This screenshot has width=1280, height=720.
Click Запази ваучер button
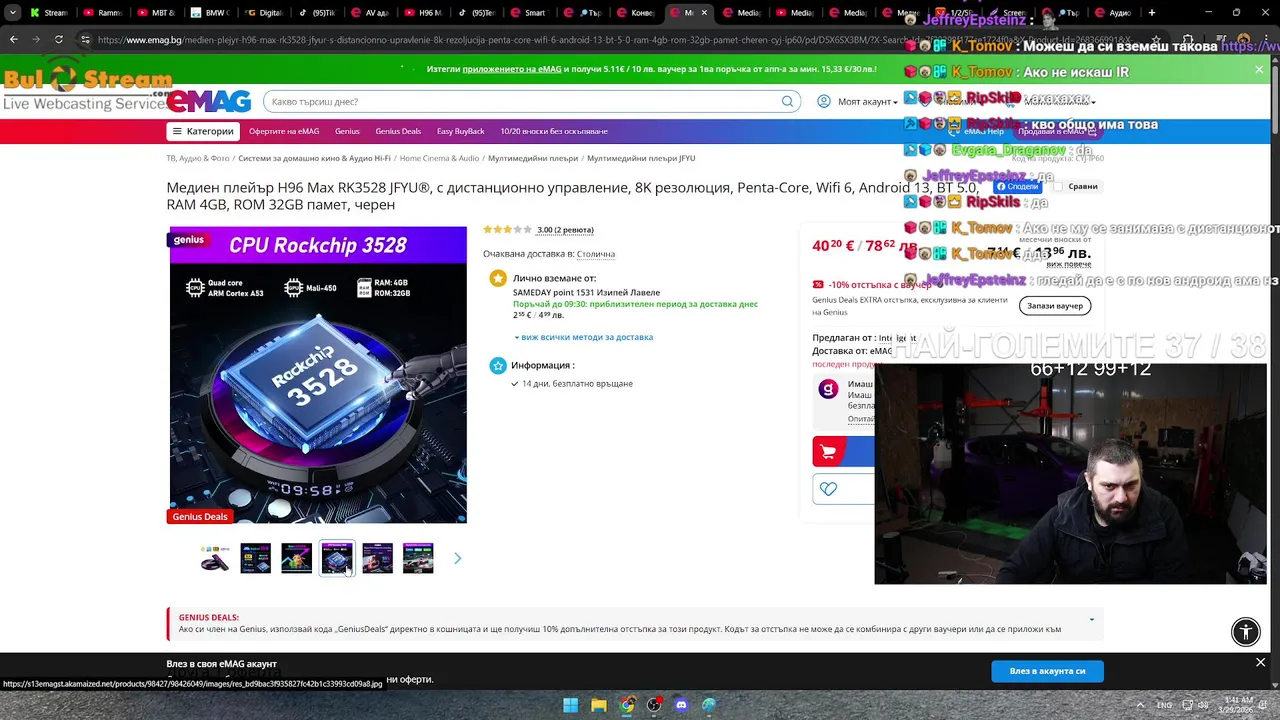click(x=1055, y=306)
